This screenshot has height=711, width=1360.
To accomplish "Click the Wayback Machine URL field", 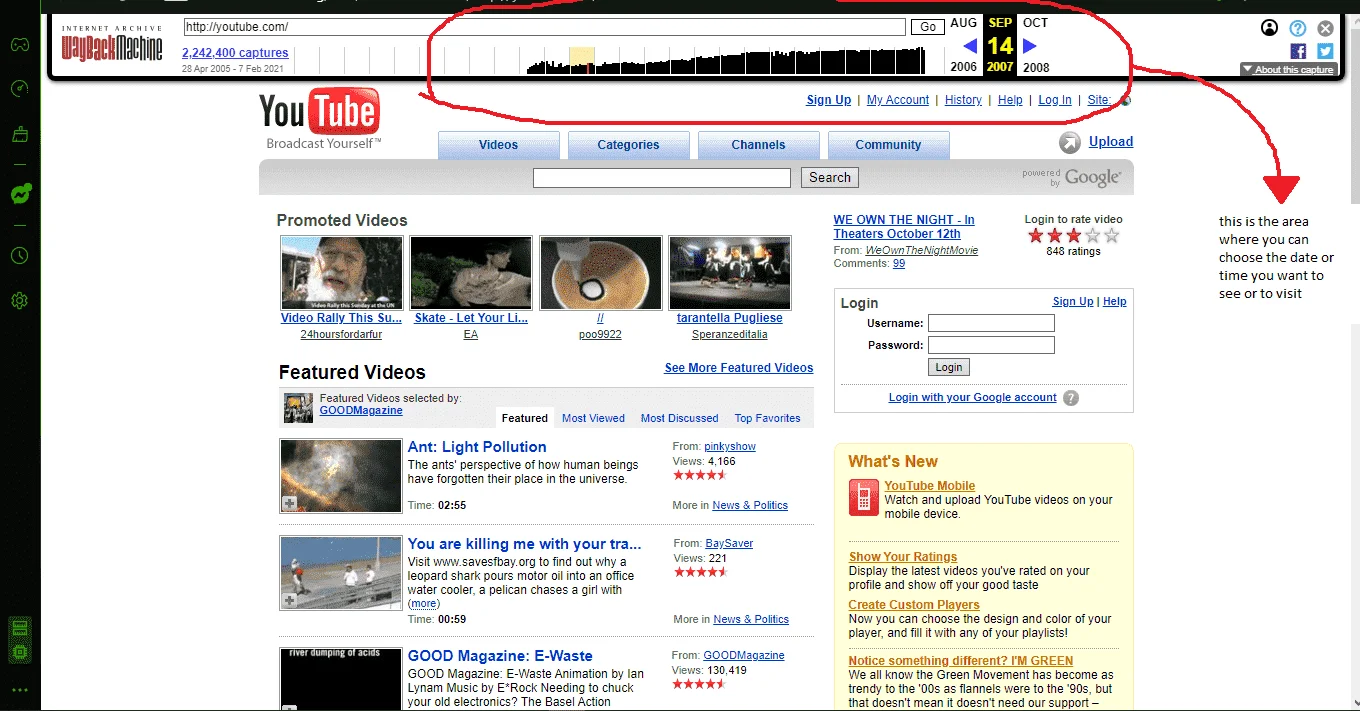I will [544, 27].
